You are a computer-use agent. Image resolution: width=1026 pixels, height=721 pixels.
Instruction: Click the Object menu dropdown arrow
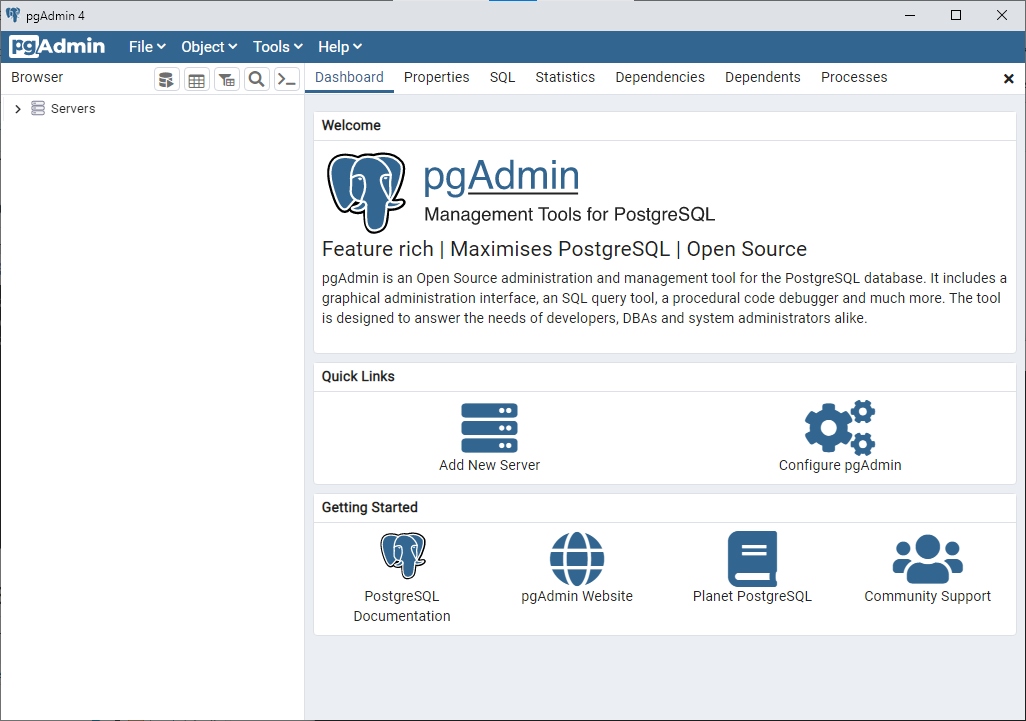[232, 47]
